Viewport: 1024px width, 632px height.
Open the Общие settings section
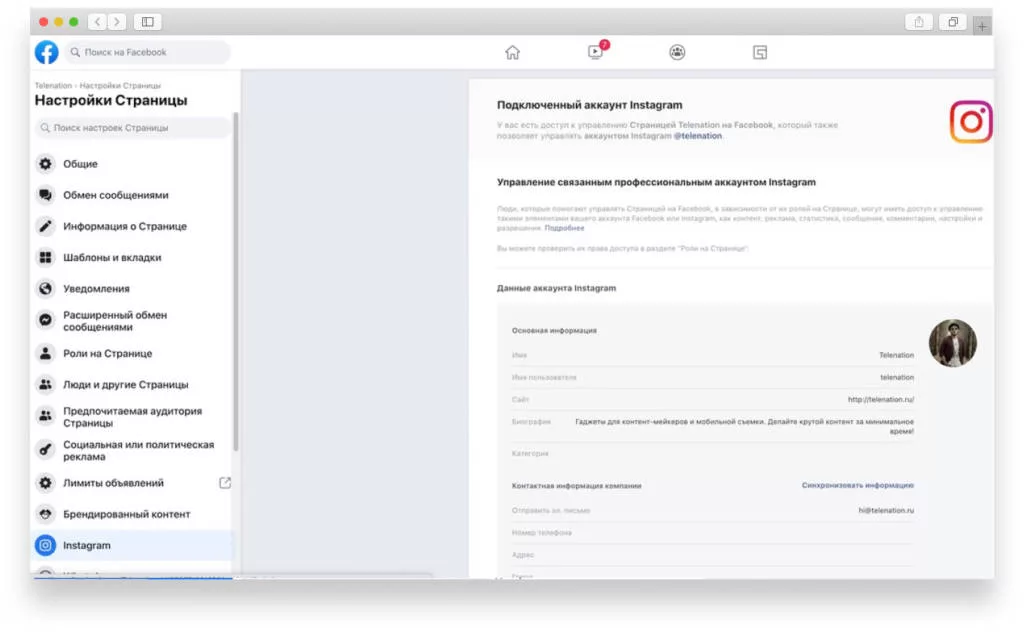(x=133, y=164)
